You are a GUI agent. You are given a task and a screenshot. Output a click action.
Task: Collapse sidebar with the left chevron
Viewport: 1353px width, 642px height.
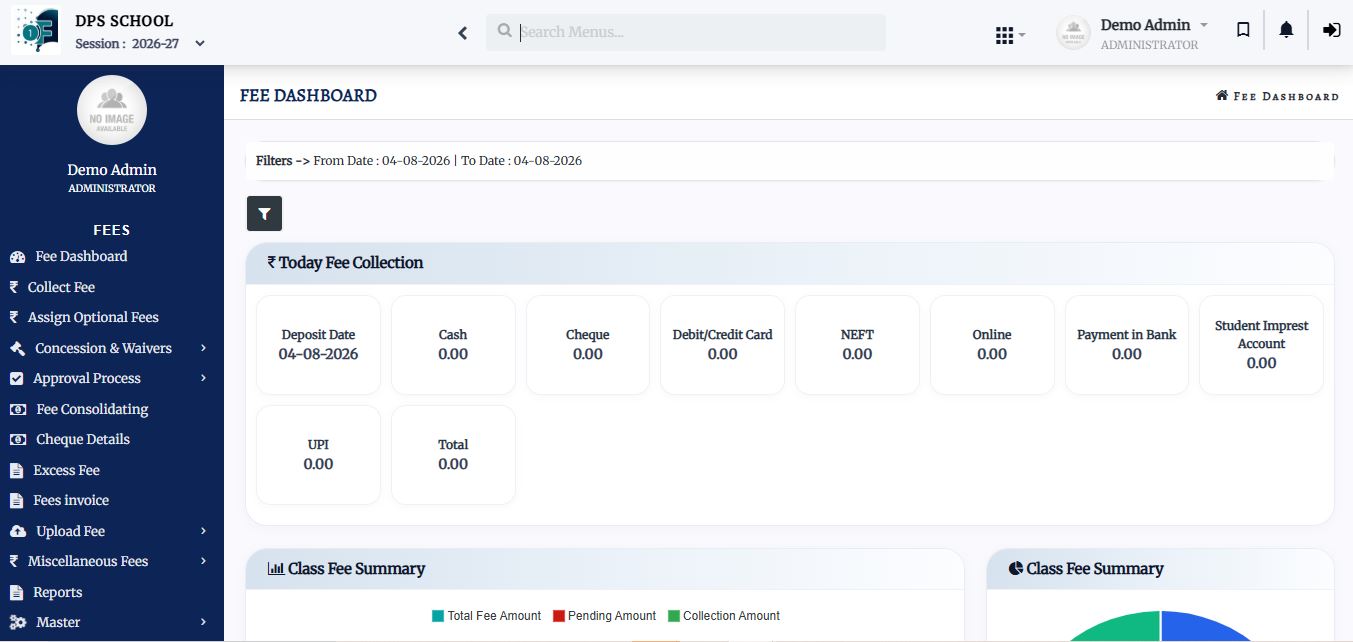tap(463, 33)
